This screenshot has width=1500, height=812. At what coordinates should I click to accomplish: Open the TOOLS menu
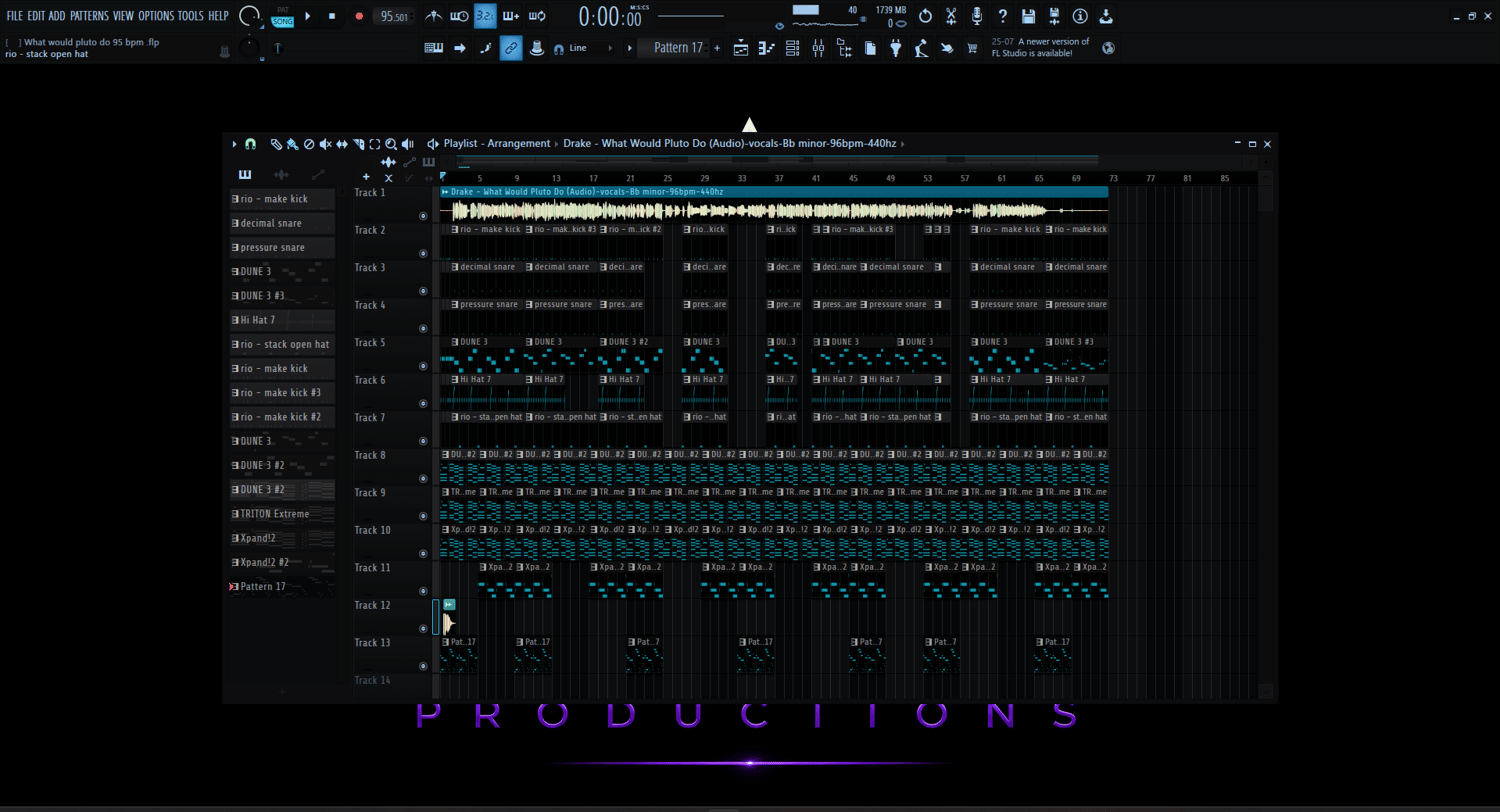(x=191, y=16)
